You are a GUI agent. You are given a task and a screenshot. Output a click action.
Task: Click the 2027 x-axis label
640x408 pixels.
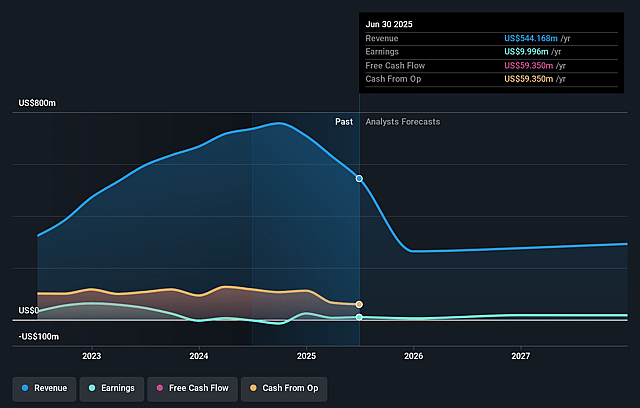tap(521, 356)
